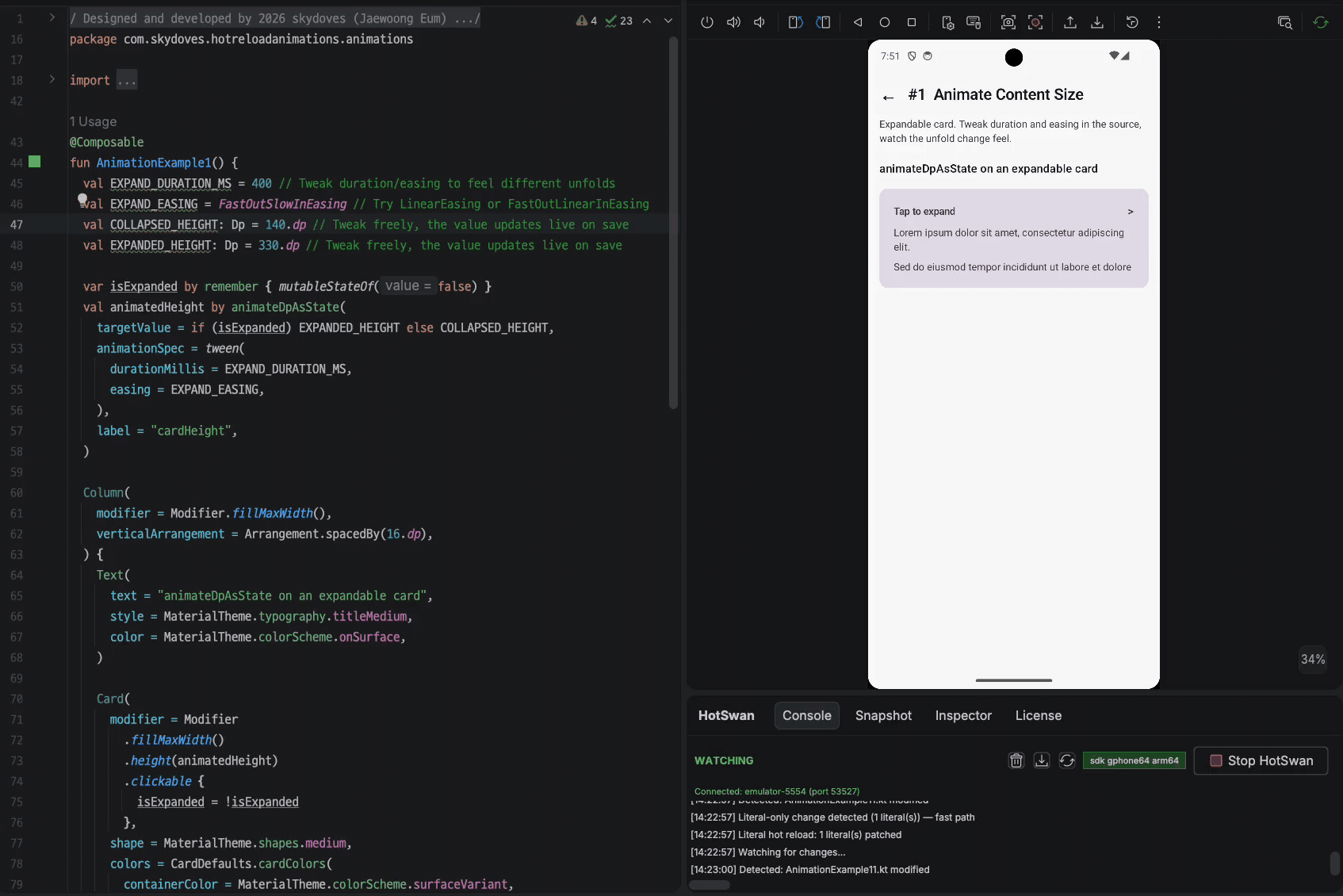Expand the collapsed import block
This screenshot has width=1343, height=896.
(x=52, y=79)
